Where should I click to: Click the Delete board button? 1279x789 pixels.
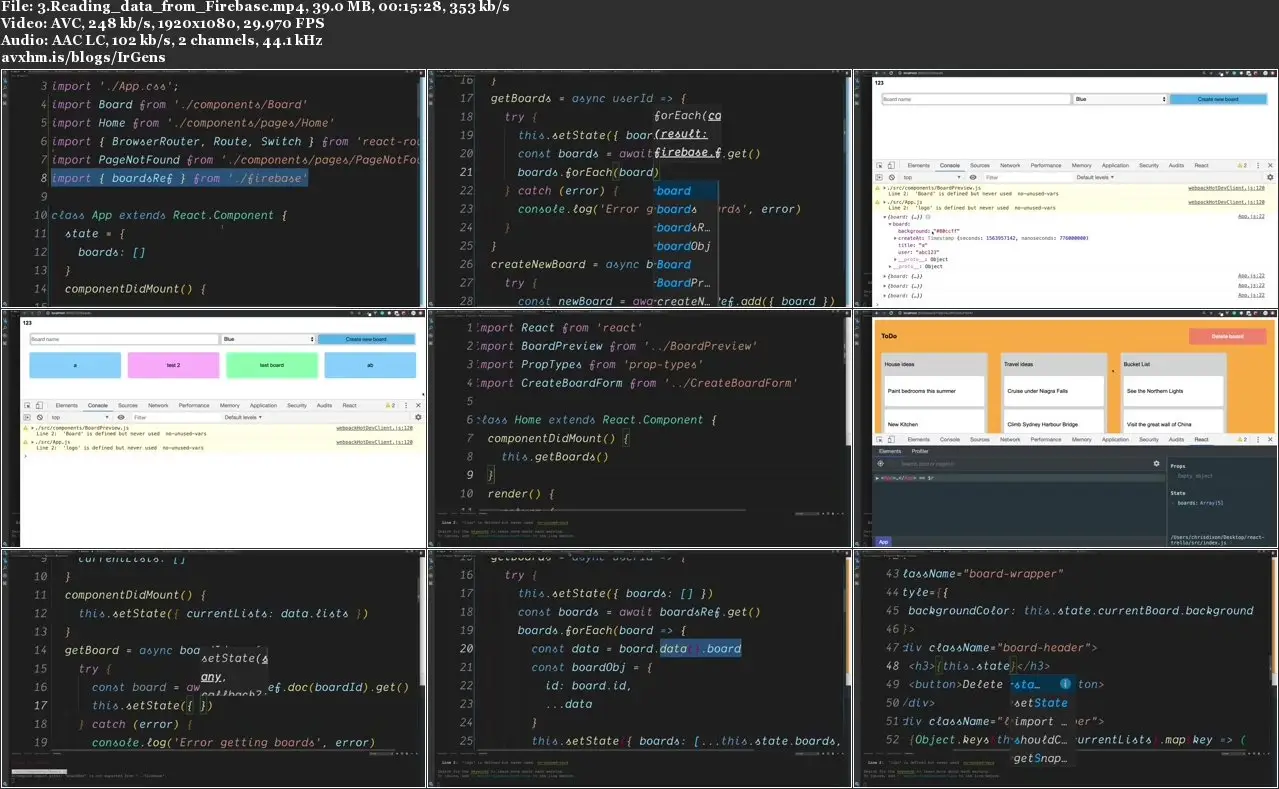point(1227,337)
